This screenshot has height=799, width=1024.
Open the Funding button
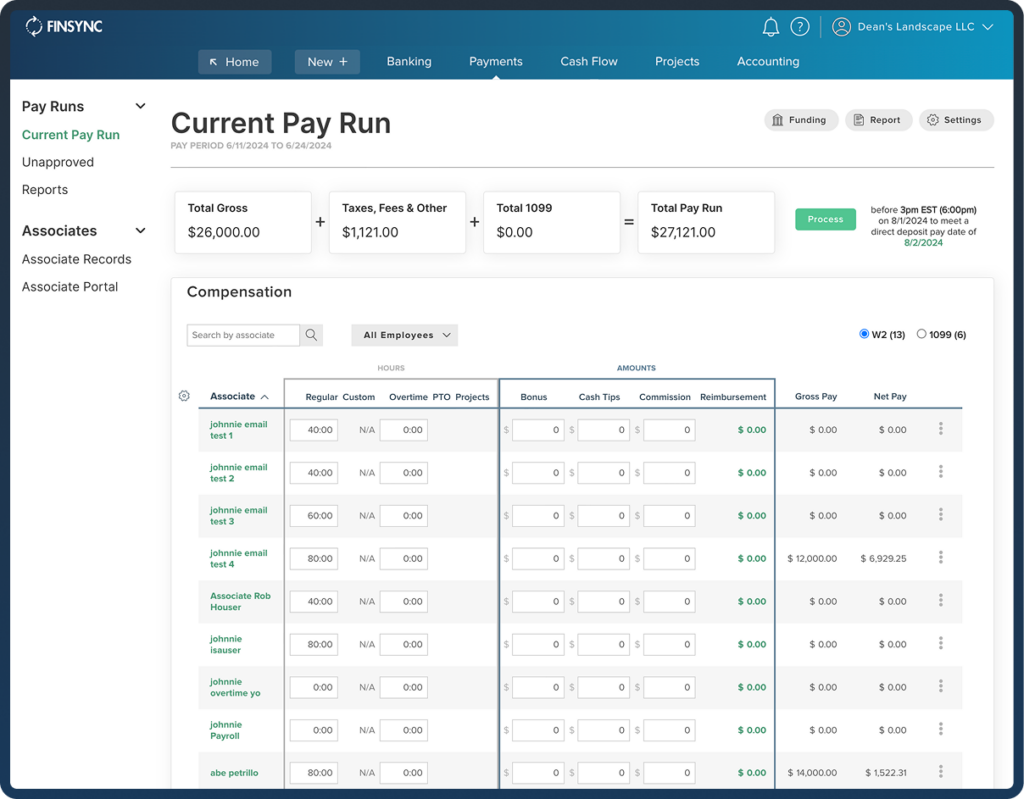pos(800,120)
